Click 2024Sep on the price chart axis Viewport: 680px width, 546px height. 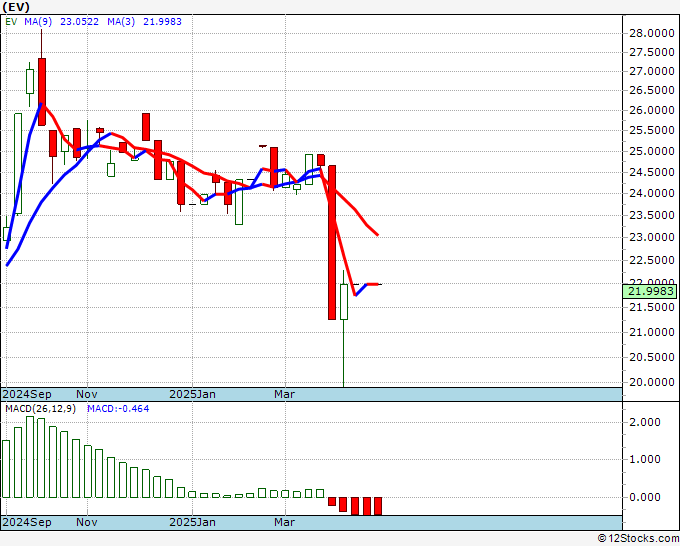(x=27, y=395)
